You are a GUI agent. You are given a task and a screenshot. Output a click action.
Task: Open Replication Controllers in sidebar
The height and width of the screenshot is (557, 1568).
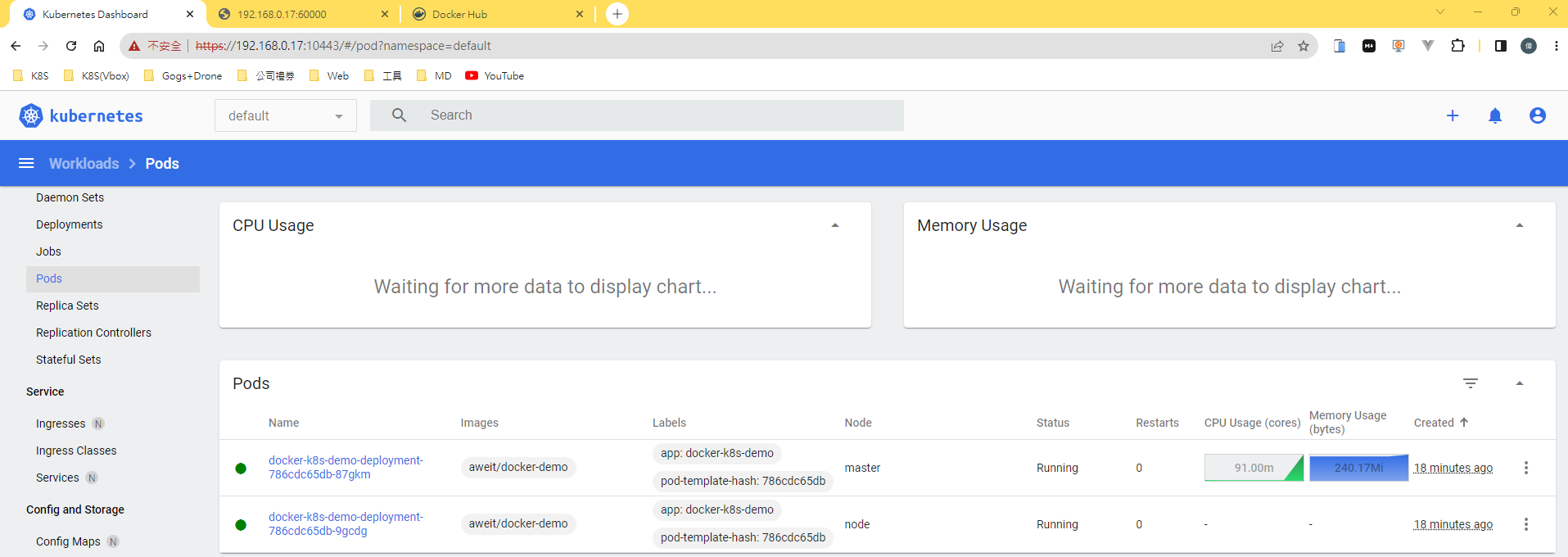tap(93, 333)
